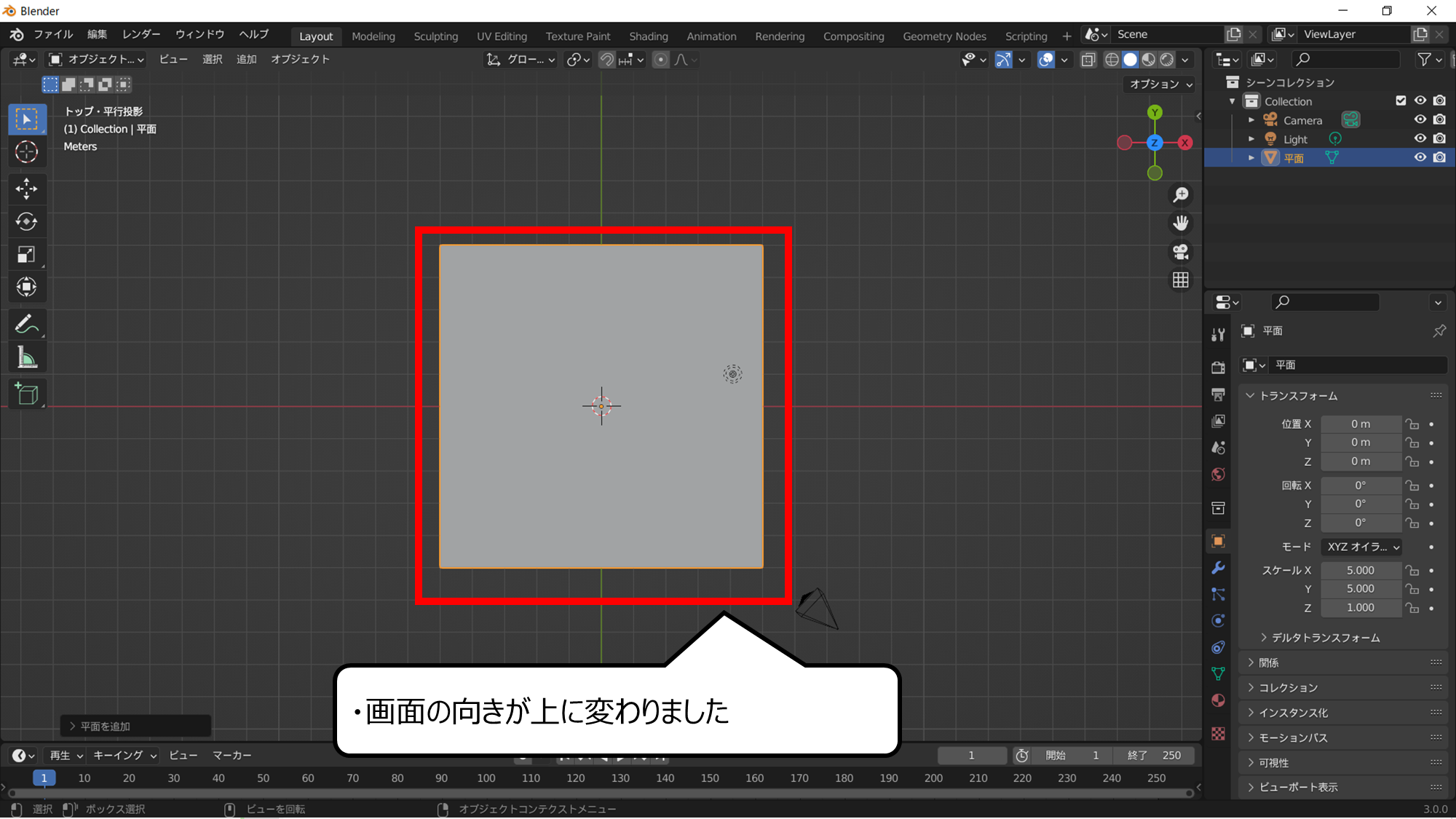Click the pan view hand icon
This screenshot has width=1456, height=819.
tap(1181, 223)
